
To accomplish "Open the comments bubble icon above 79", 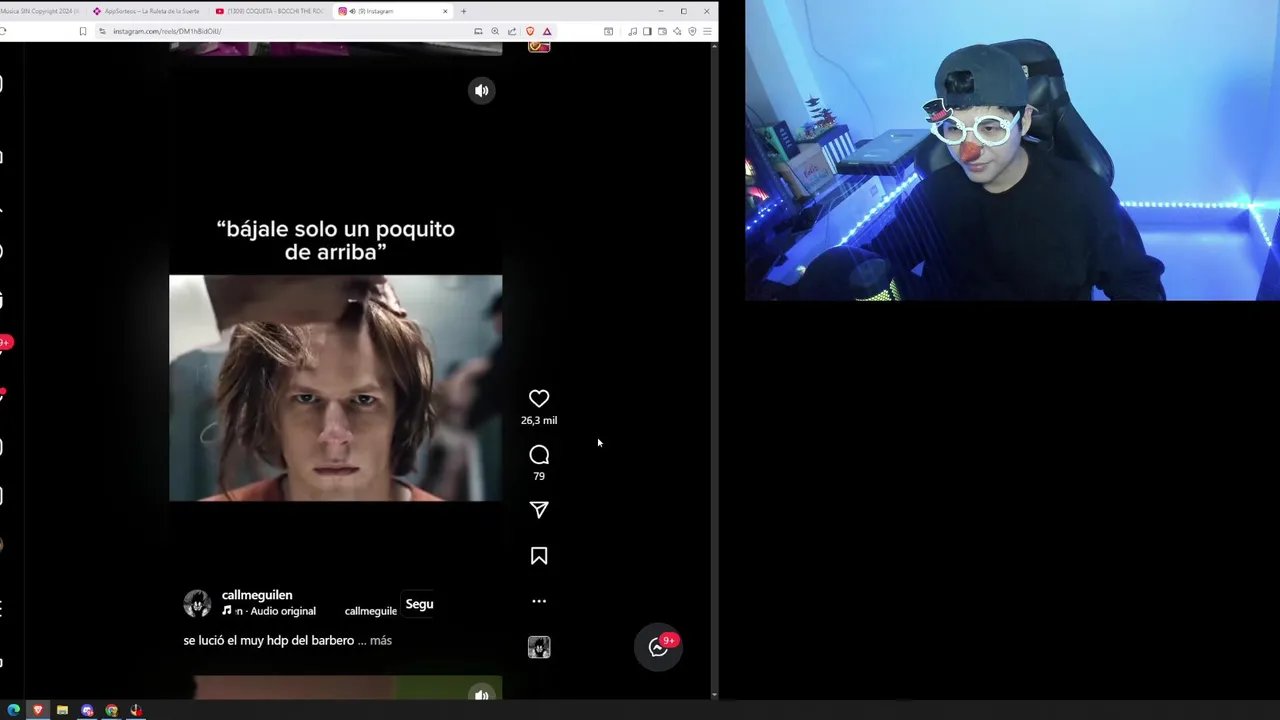I will 539,455.
